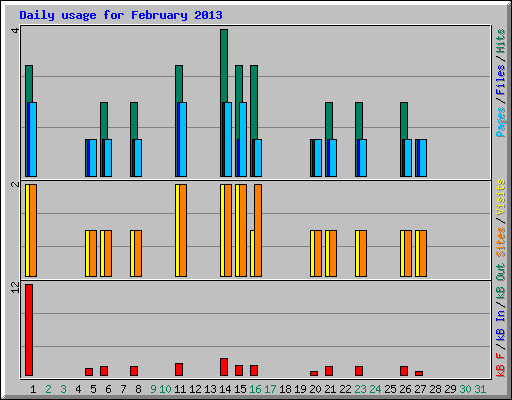Screen dimensions: 512x400
Task: Select day label 26 on the x-axis
Action: click(405, 389)
